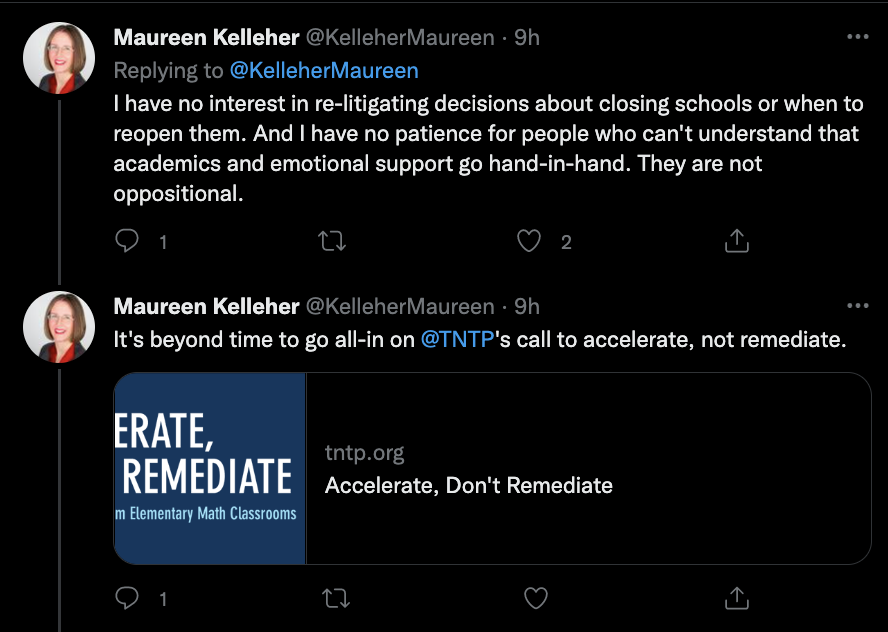888x632 pixels.
Task: Open the 9h timestamp on second tweet
Action: tap(527, 306)
